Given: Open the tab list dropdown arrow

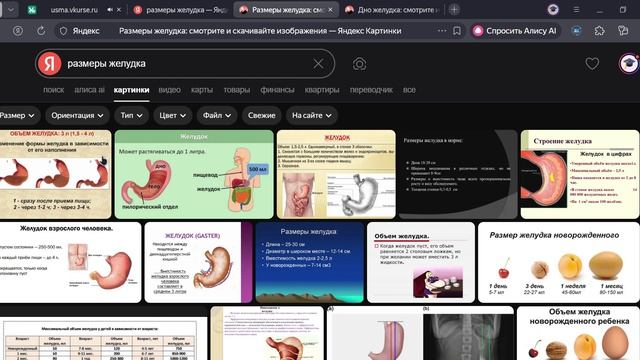Looking at the screenshot, I should 11,10.
